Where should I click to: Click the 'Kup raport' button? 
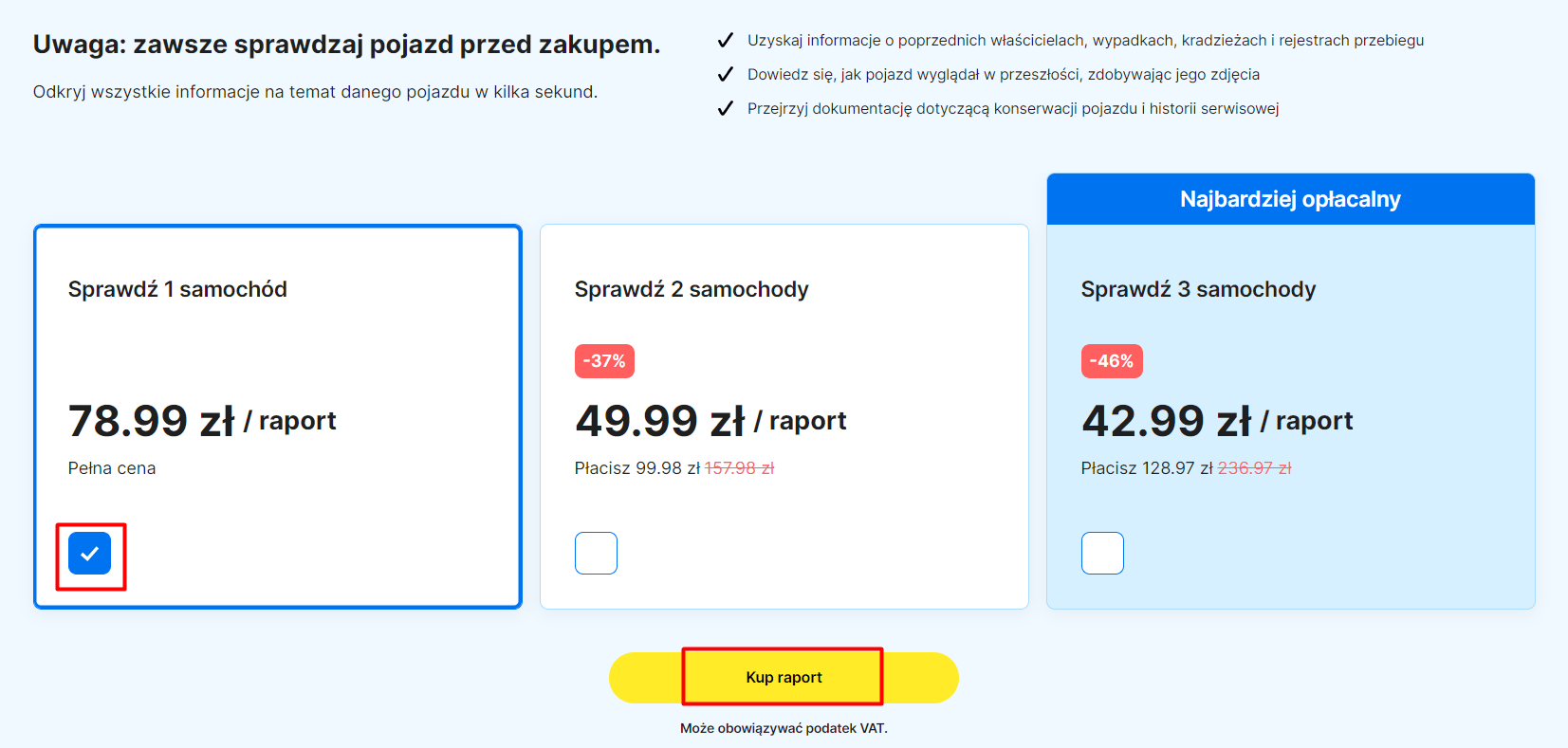point(784,678)
